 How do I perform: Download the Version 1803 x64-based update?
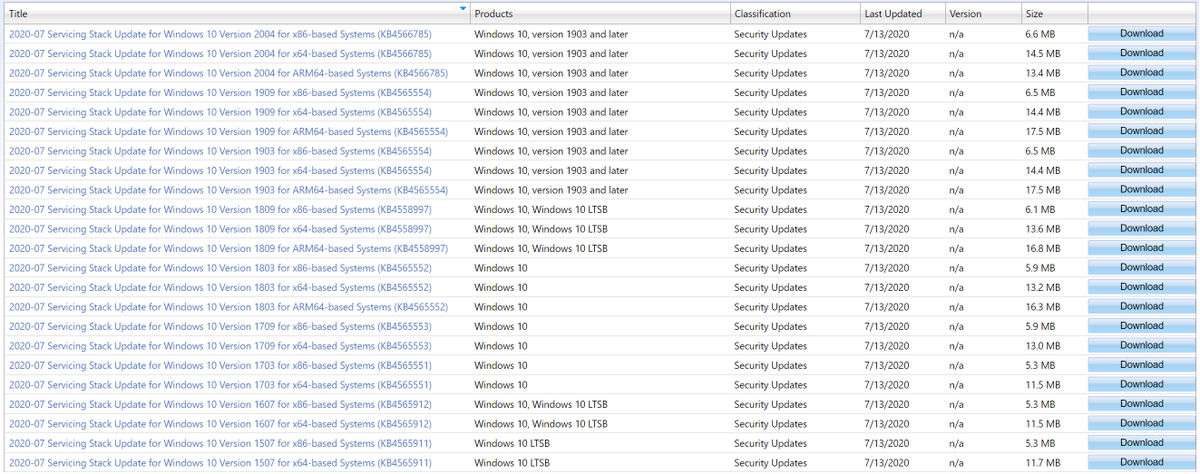(x=1141, y=287)
